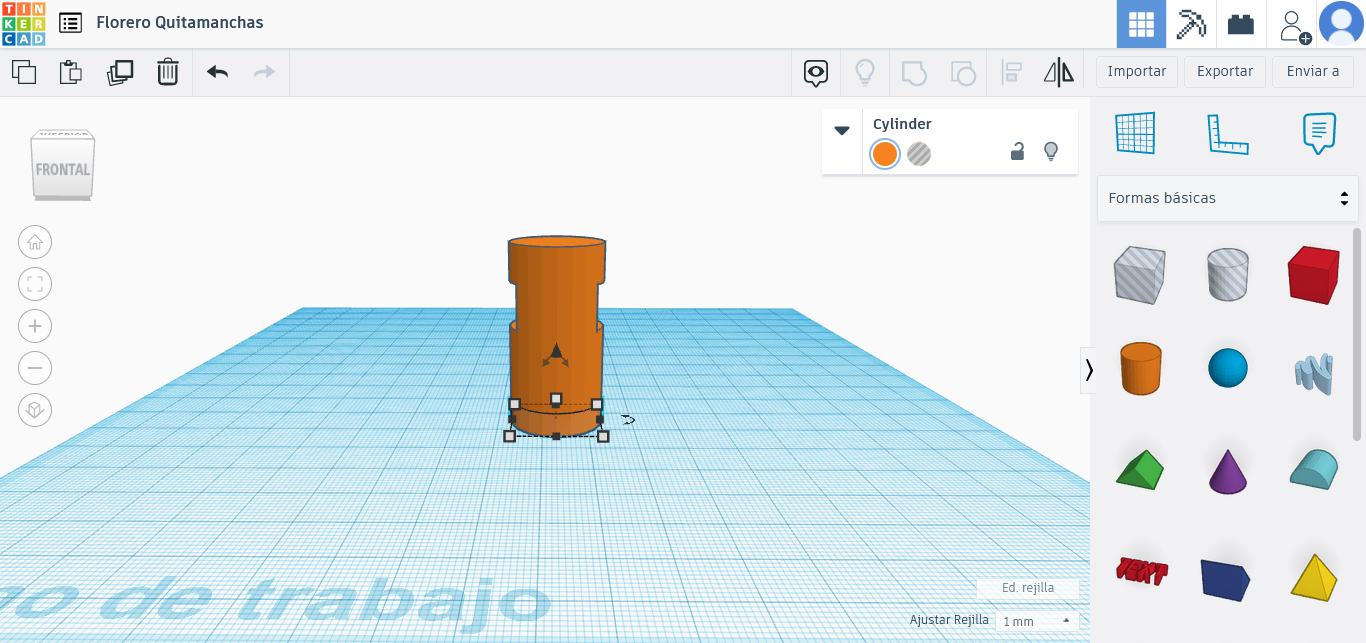Click the rotation handle beside cylinder base
Screen dimensions: 1366x643
(627, 420)
